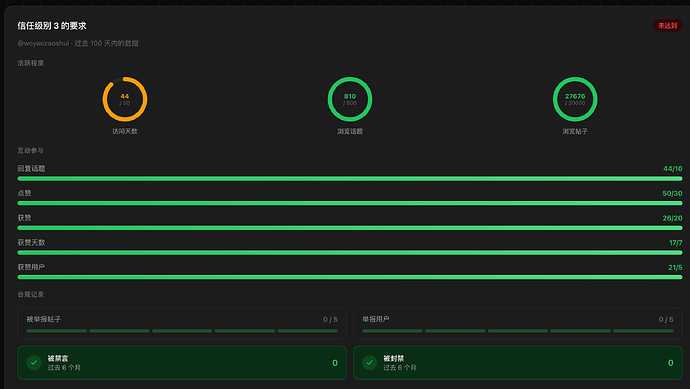This screenshot has height=389, width=690.
Task: Click 过去 6 个月 under 被封禁
Action: point(400,367)
